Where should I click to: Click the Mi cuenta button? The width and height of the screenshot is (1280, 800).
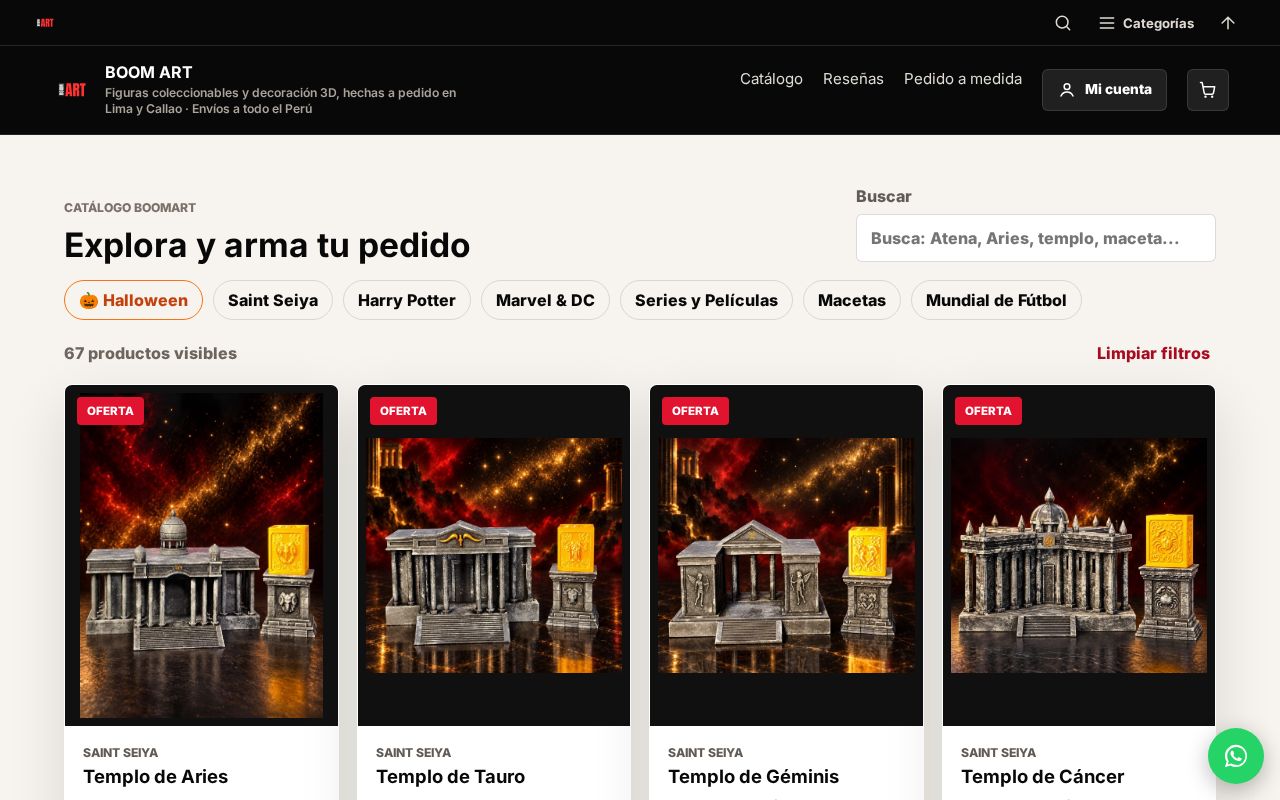(x=1104, y=90)
